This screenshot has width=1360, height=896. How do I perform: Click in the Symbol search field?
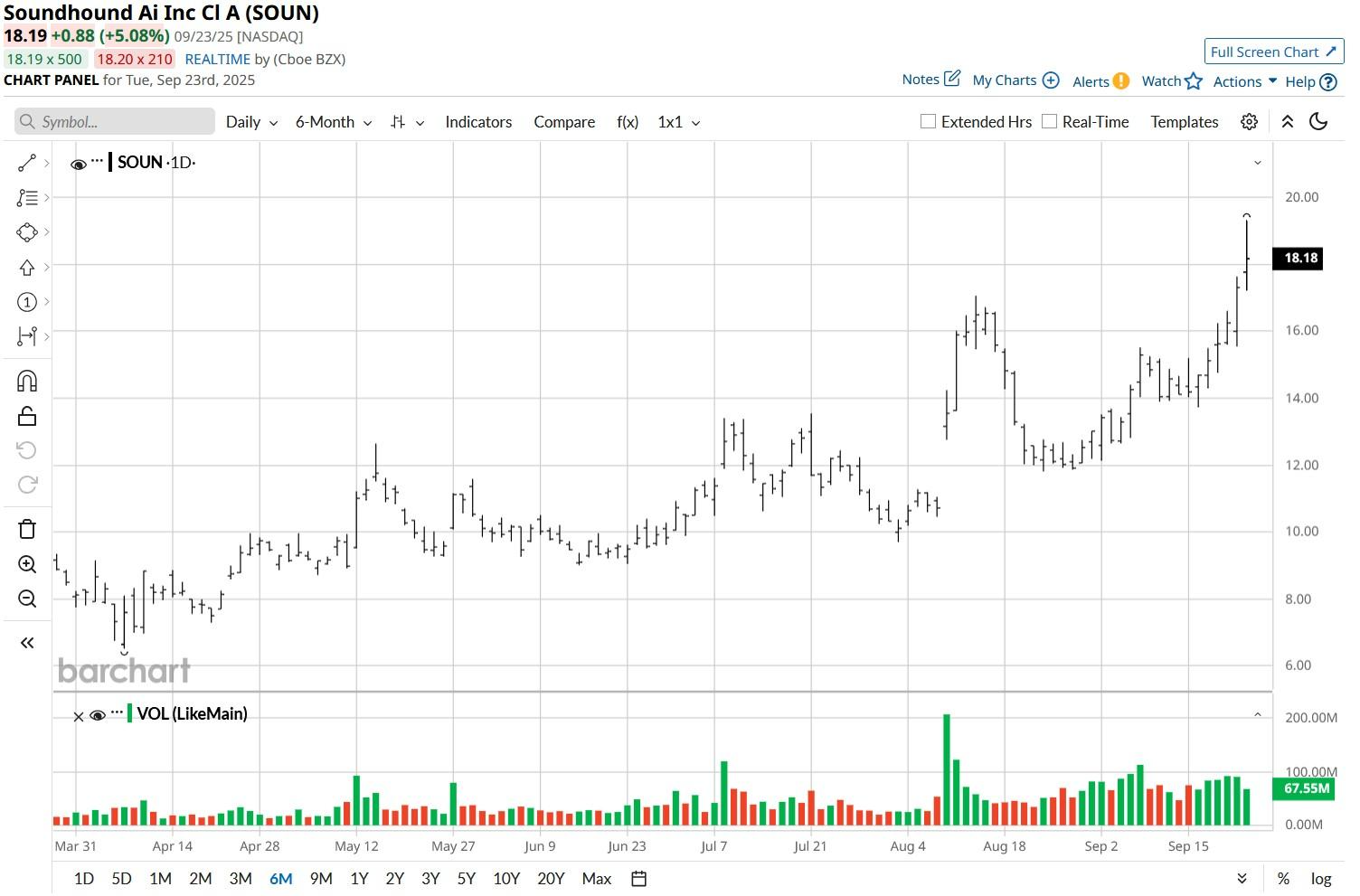tap(115, 122)
